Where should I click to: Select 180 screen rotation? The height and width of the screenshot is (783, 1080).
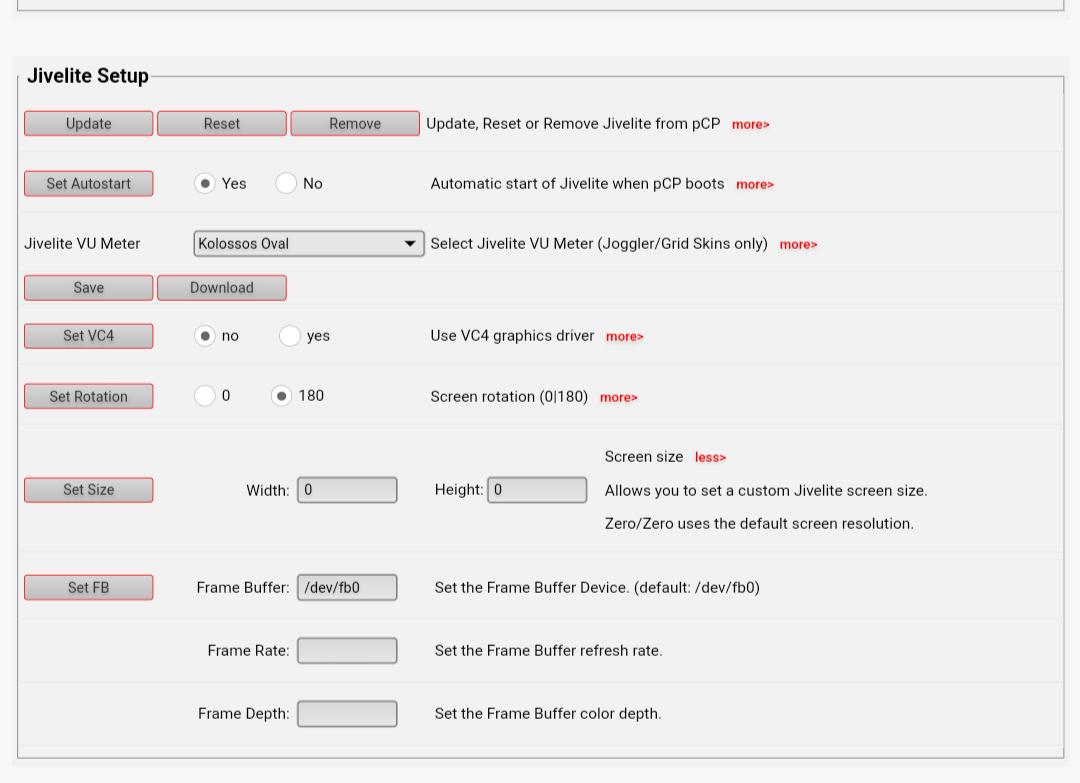click(281, 396)
